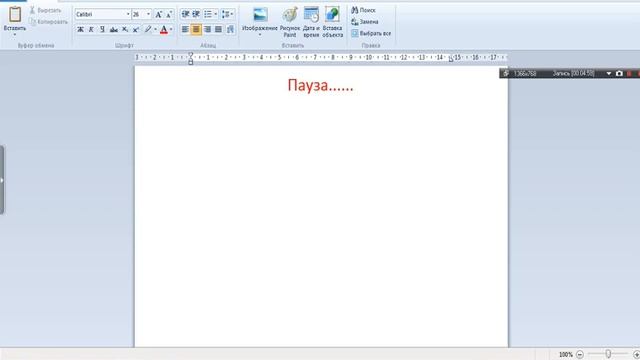The image size is (640, 360).
Task: Open the paragraph settings dialog icon
Action: coord(230,29)
